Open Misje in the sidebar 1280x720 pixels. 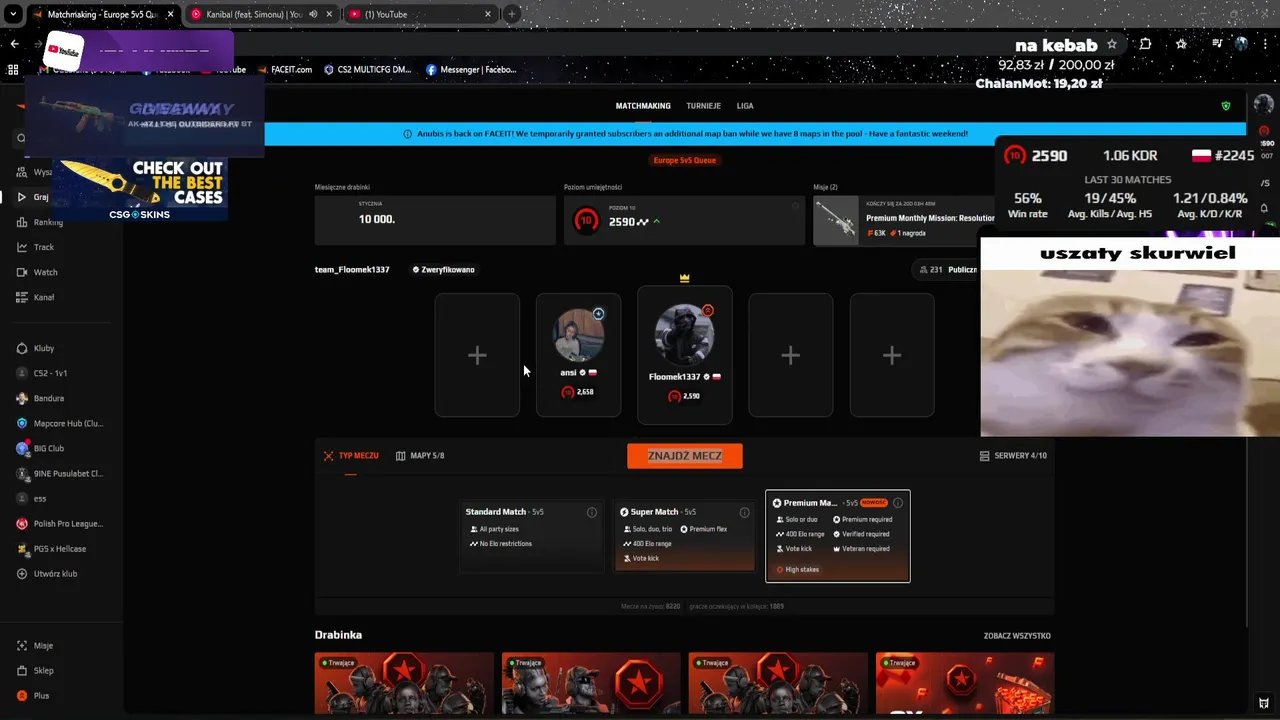tap(35, 646)
